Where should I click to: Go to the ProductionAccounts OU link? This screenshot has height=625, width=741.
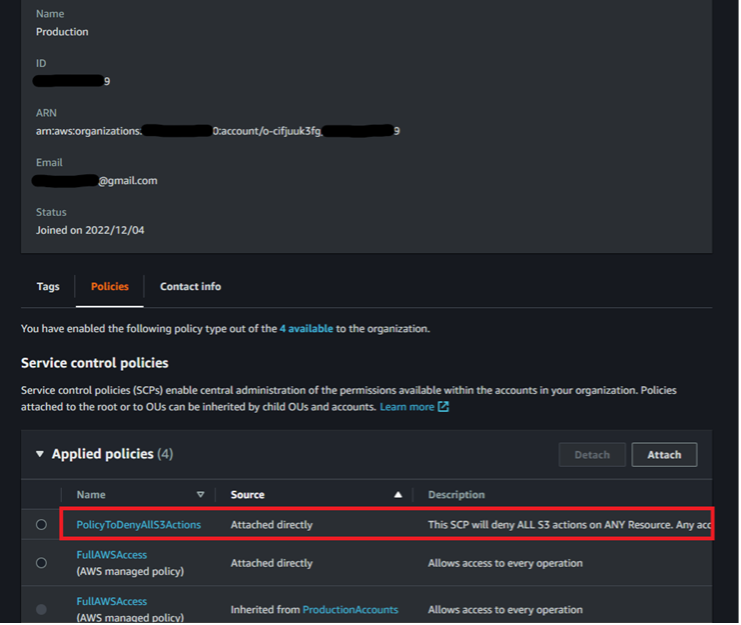click(x=350, y=610)
